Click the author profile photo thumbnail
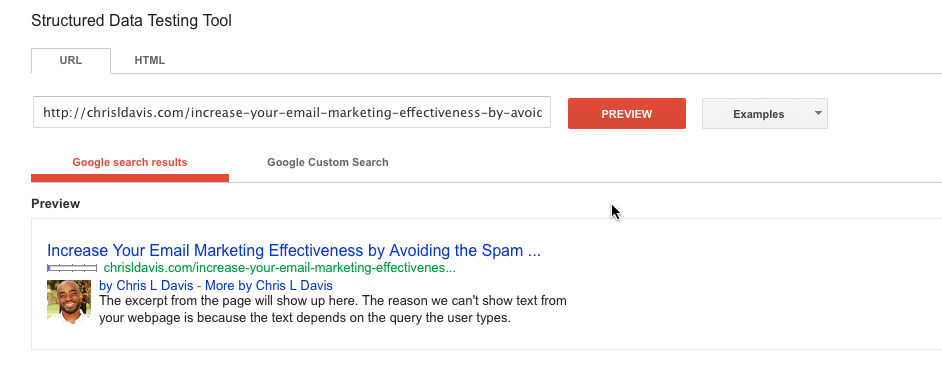 pos(69,302)
